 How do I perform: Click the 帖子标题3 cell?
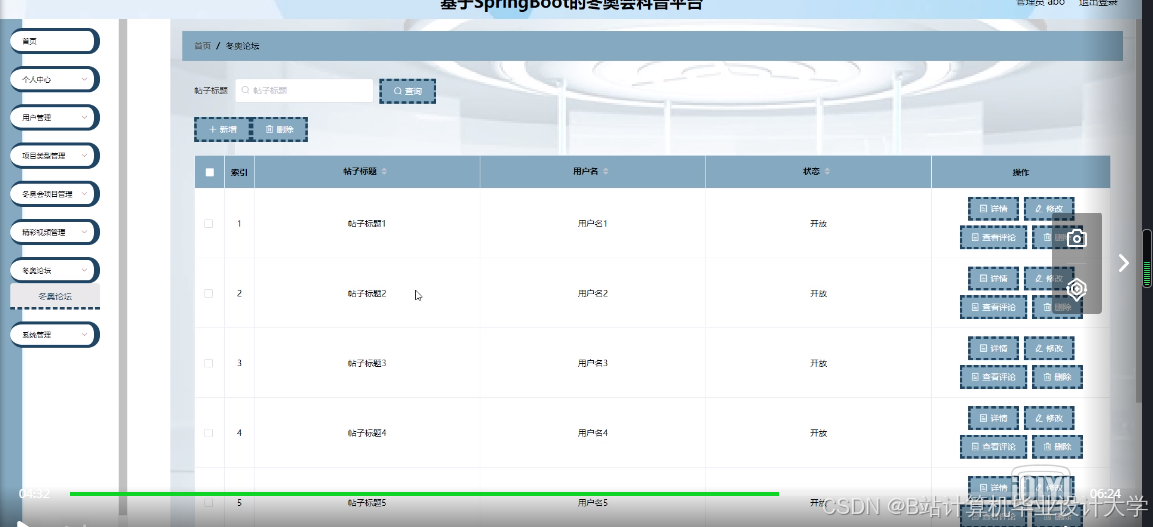[367, 363]
